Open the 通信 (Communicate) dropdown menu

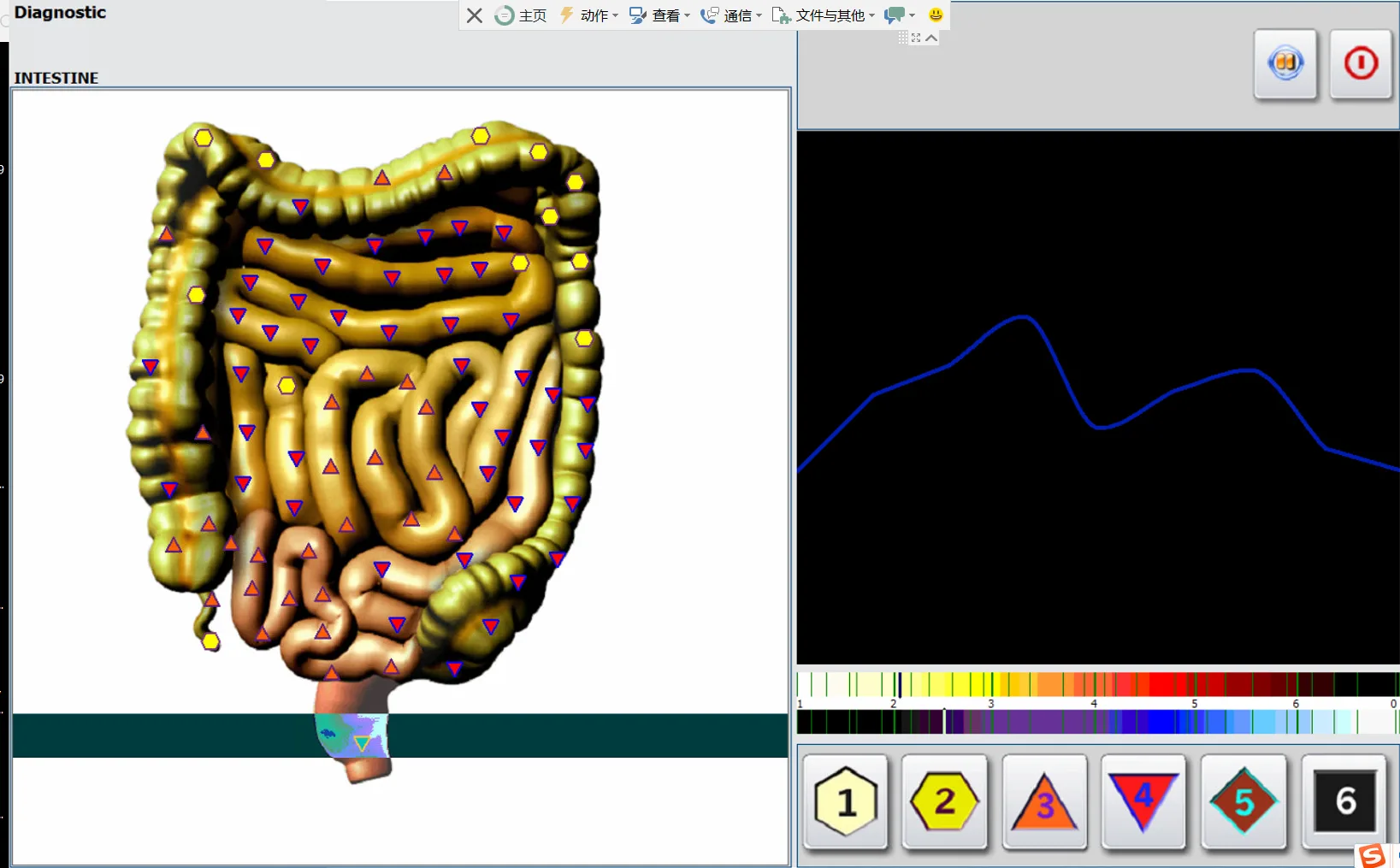(731, 15)
